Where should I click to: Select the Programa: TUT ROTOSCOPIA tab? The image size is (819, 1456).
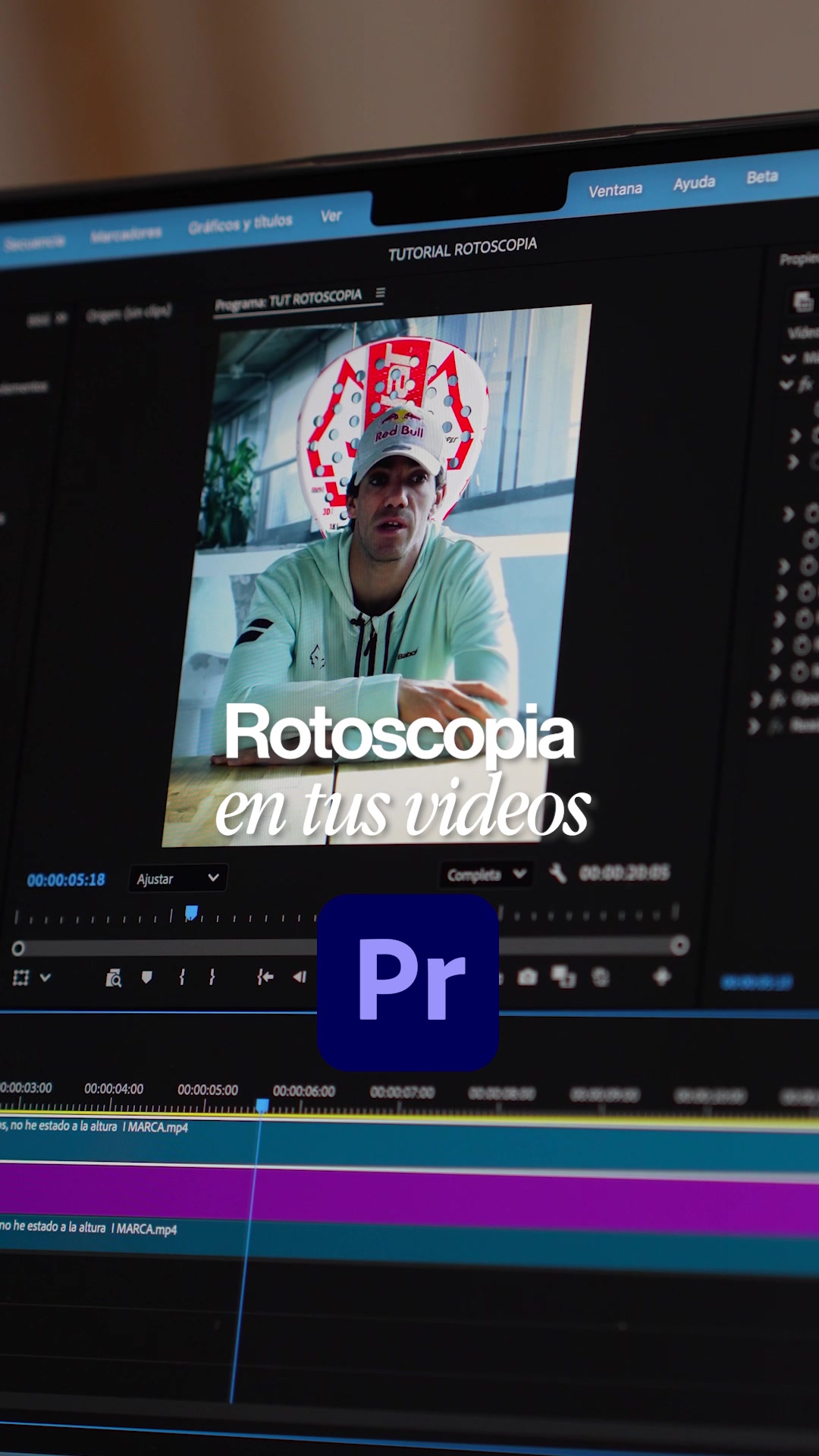(x=288, y=300)
